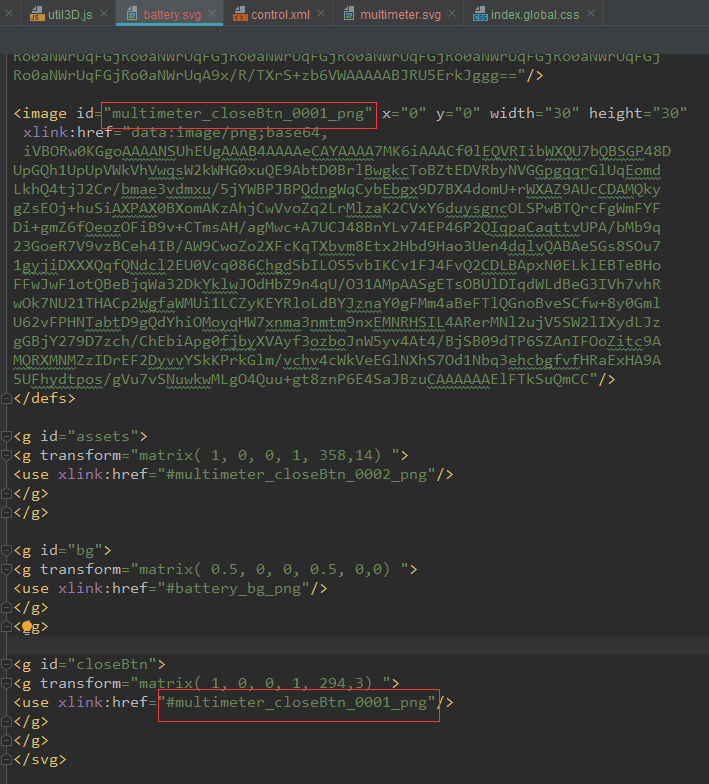Click the id "multimeter_closeBtn_0001_png" value
This screenshot has height=784, width=709.
coord(239,114)
